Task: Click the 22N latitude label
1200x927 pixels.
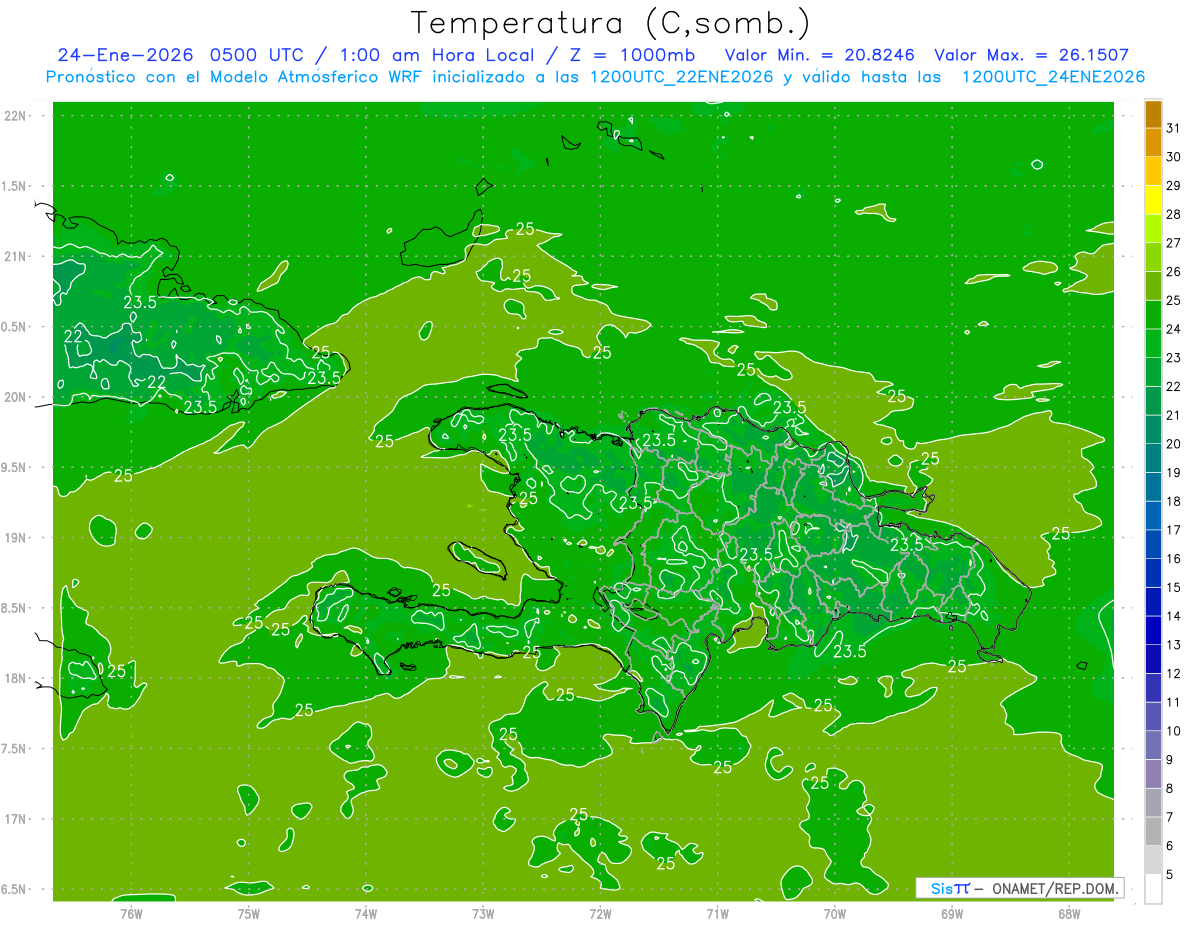Action: pyautogui.click(x=15, y=116)
